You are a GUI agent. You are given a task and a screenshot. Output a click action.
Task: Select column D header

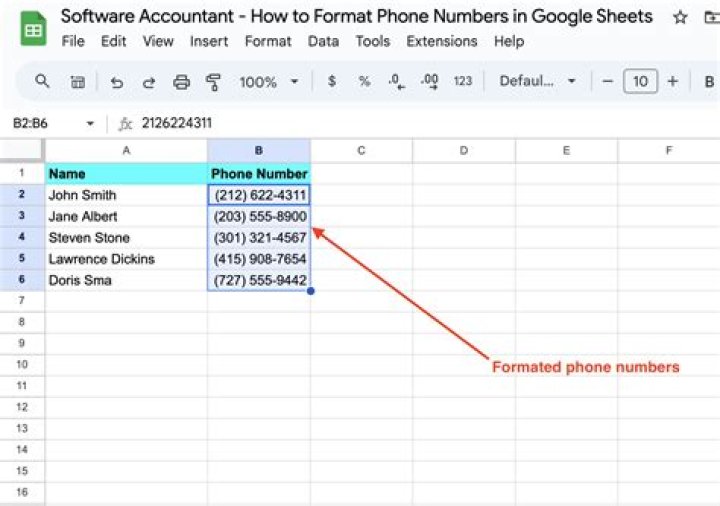tap(464, 151)
